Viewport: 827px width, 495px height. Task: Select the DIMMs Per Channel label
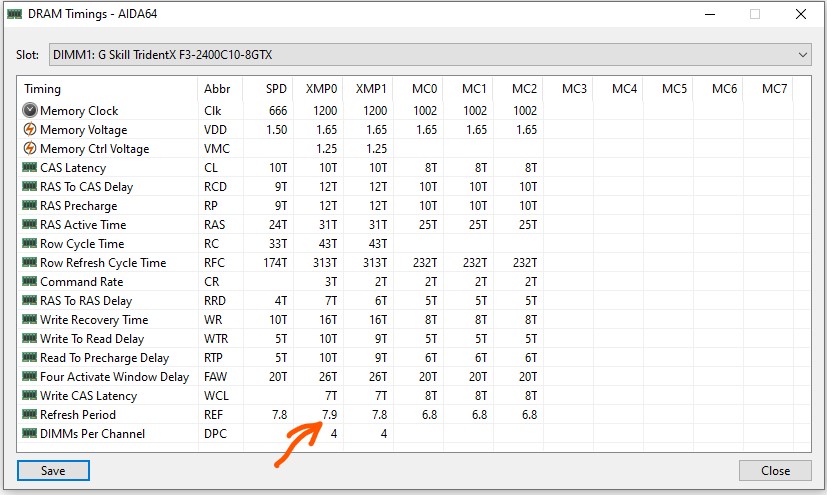click(93, 433)
